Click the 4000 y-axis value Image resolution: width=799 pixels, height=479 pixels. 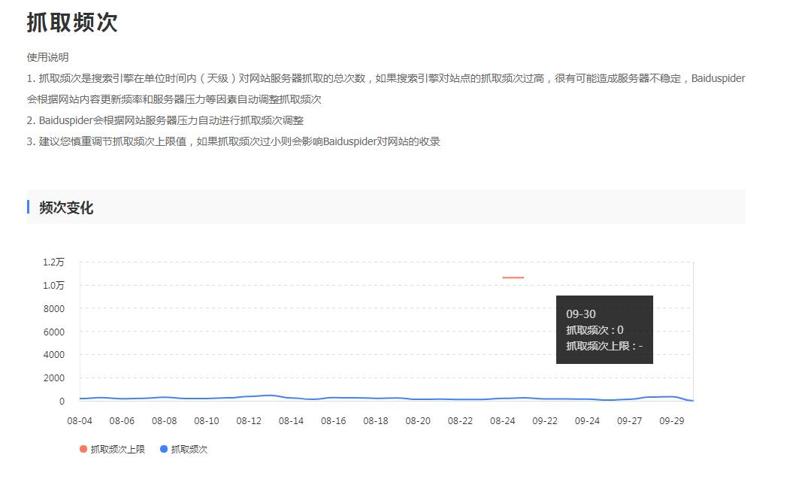(x=54, y=355)
